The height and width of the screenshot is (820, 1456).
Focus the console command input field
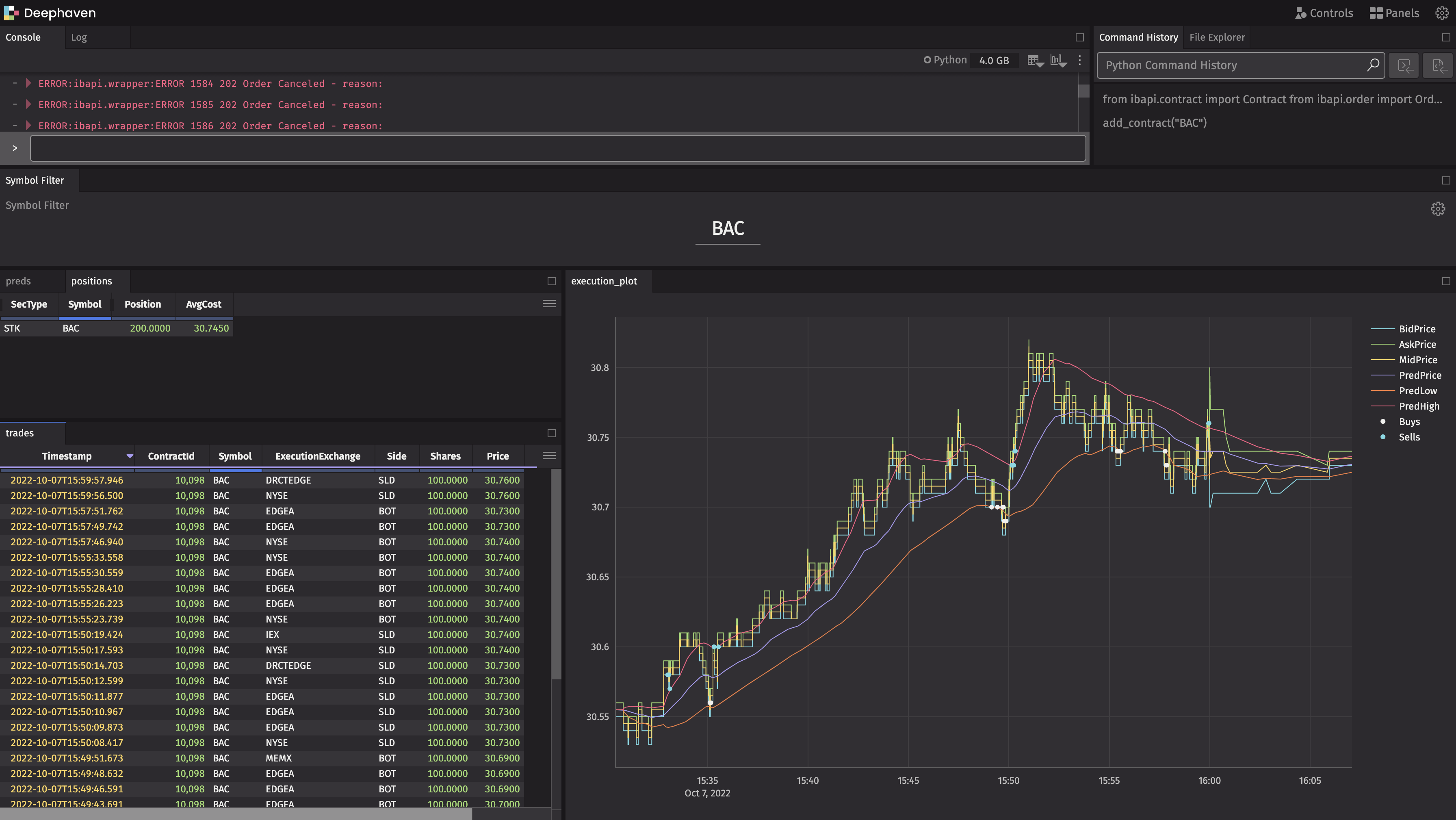click(x=558, y=148)
